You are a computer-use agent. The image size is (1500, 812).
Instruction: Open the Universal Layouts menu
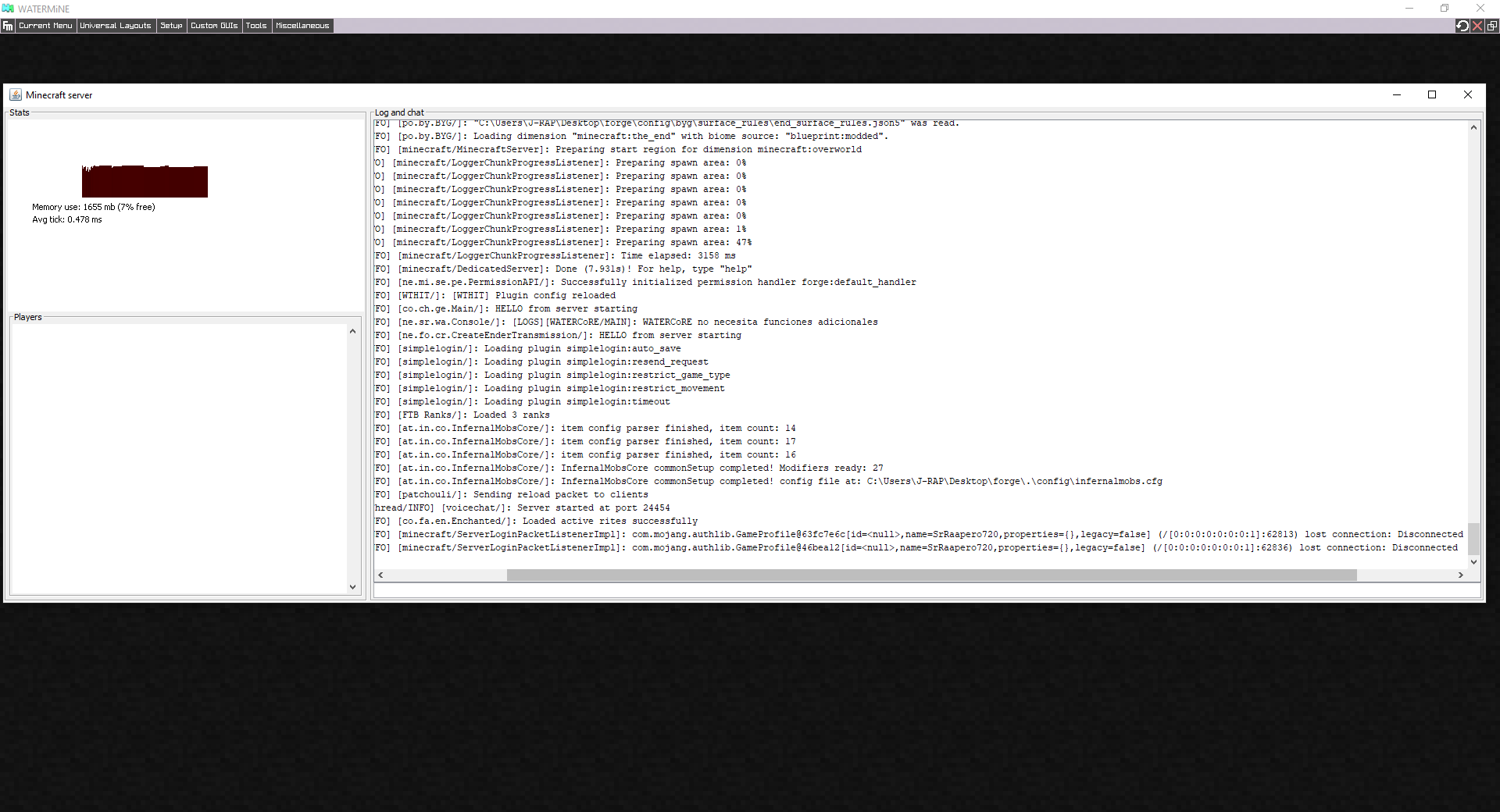coord(116,26)
